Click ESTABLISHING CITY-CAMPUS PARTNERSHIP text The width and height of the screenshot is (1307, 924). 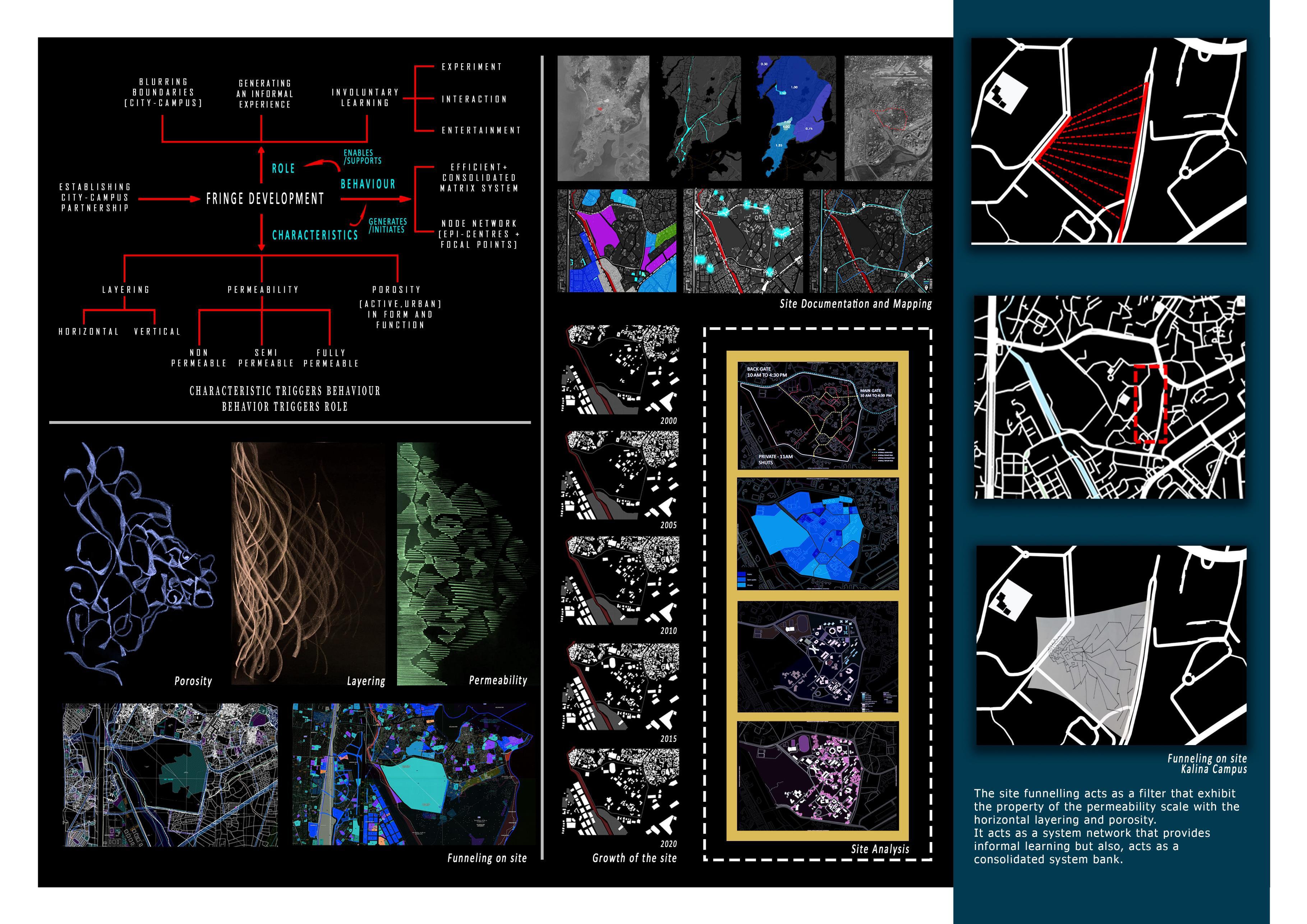(95, 198)
